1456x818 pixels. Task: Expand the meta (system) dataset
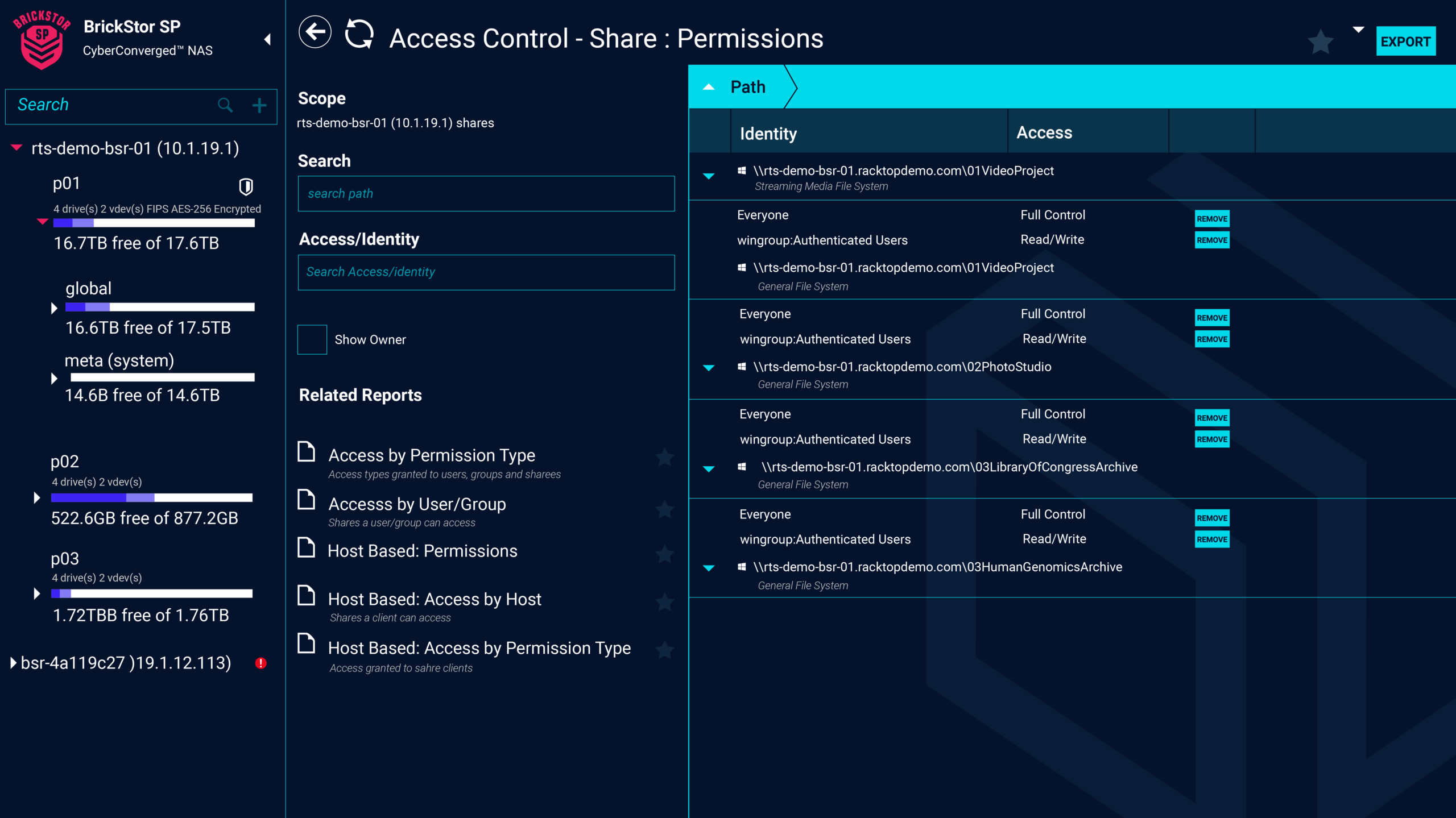coord(54,378)
